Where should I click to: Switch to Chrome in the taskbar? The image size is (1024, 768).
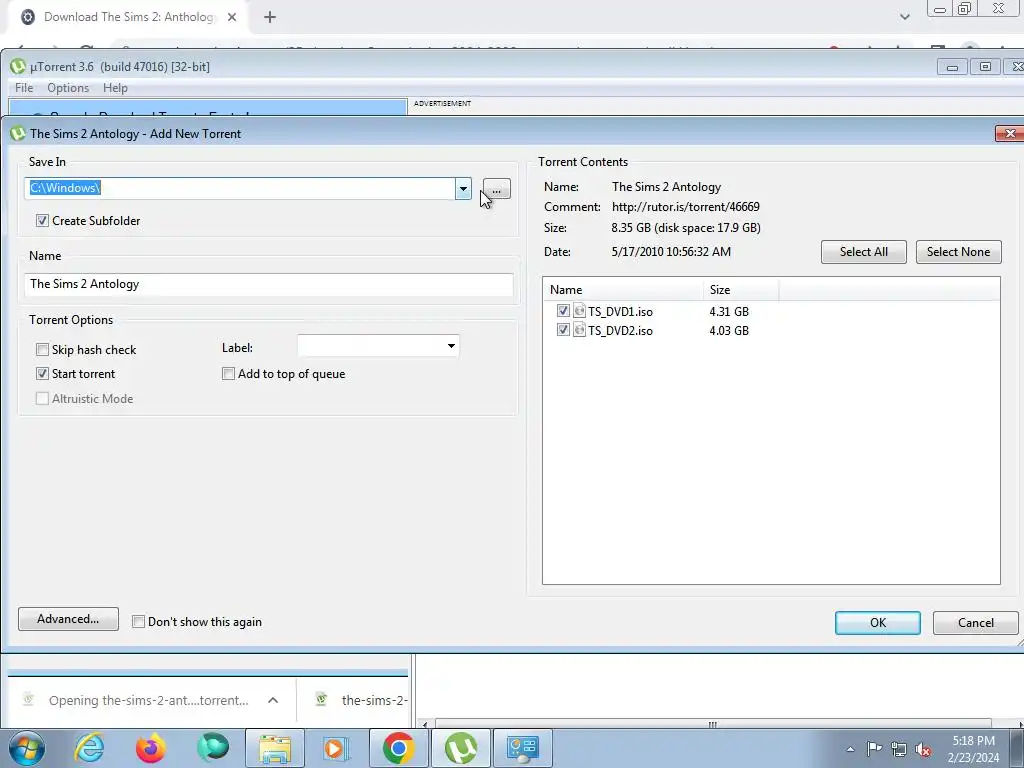(x=398, y=748)
